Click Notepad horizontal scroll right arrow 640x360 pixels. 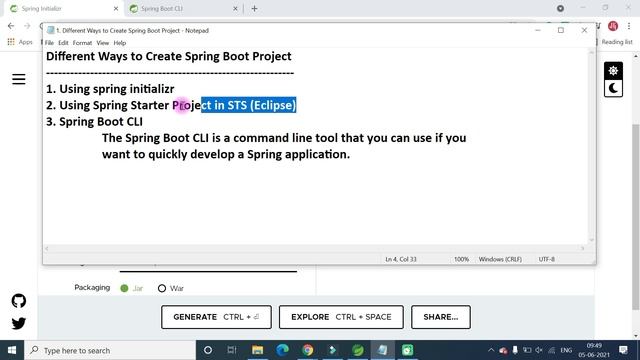point(582,248)
